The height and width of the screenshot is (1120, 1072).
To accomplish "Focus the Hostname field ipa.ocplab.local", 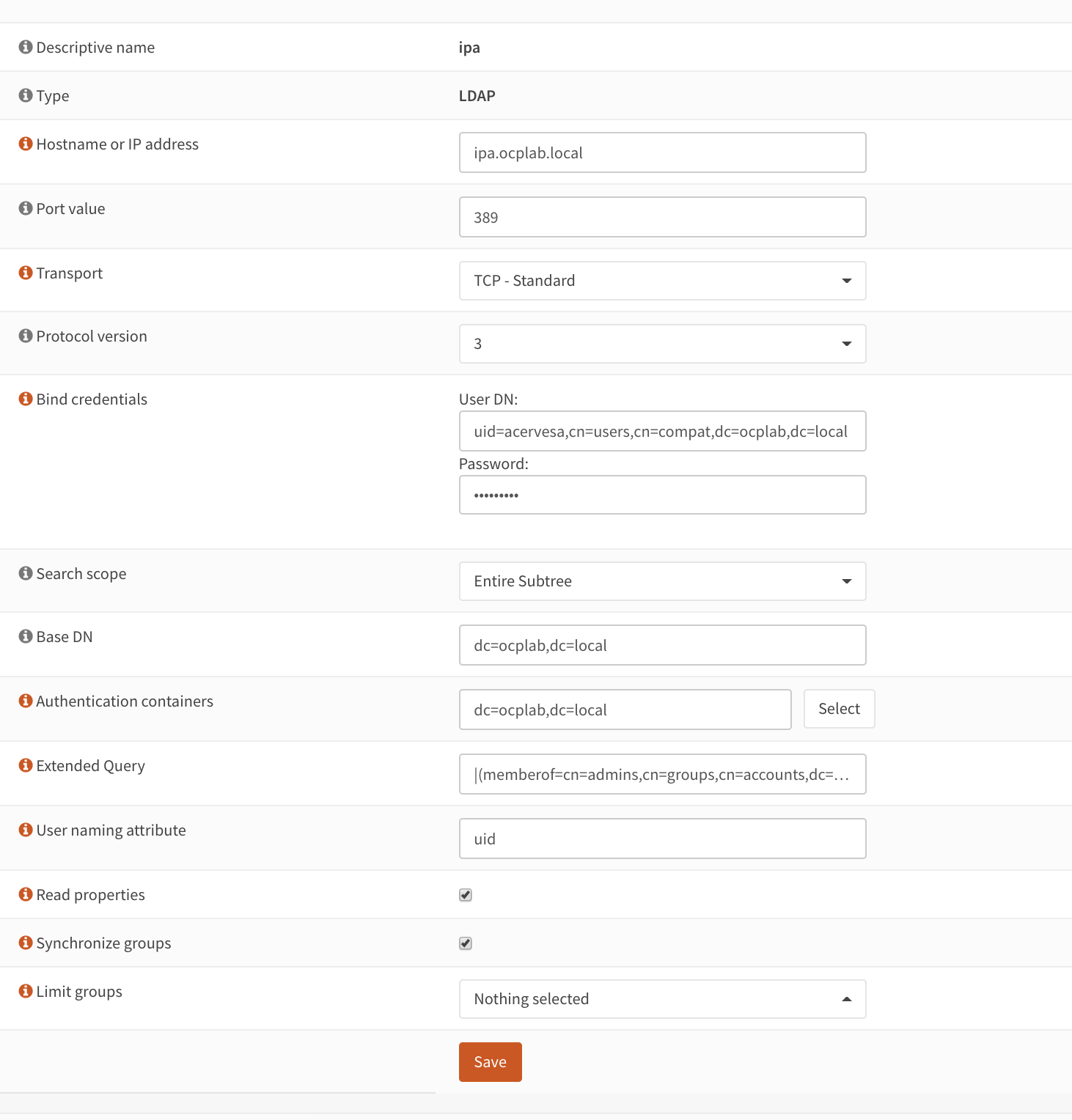I will click(x=663, y=152).
